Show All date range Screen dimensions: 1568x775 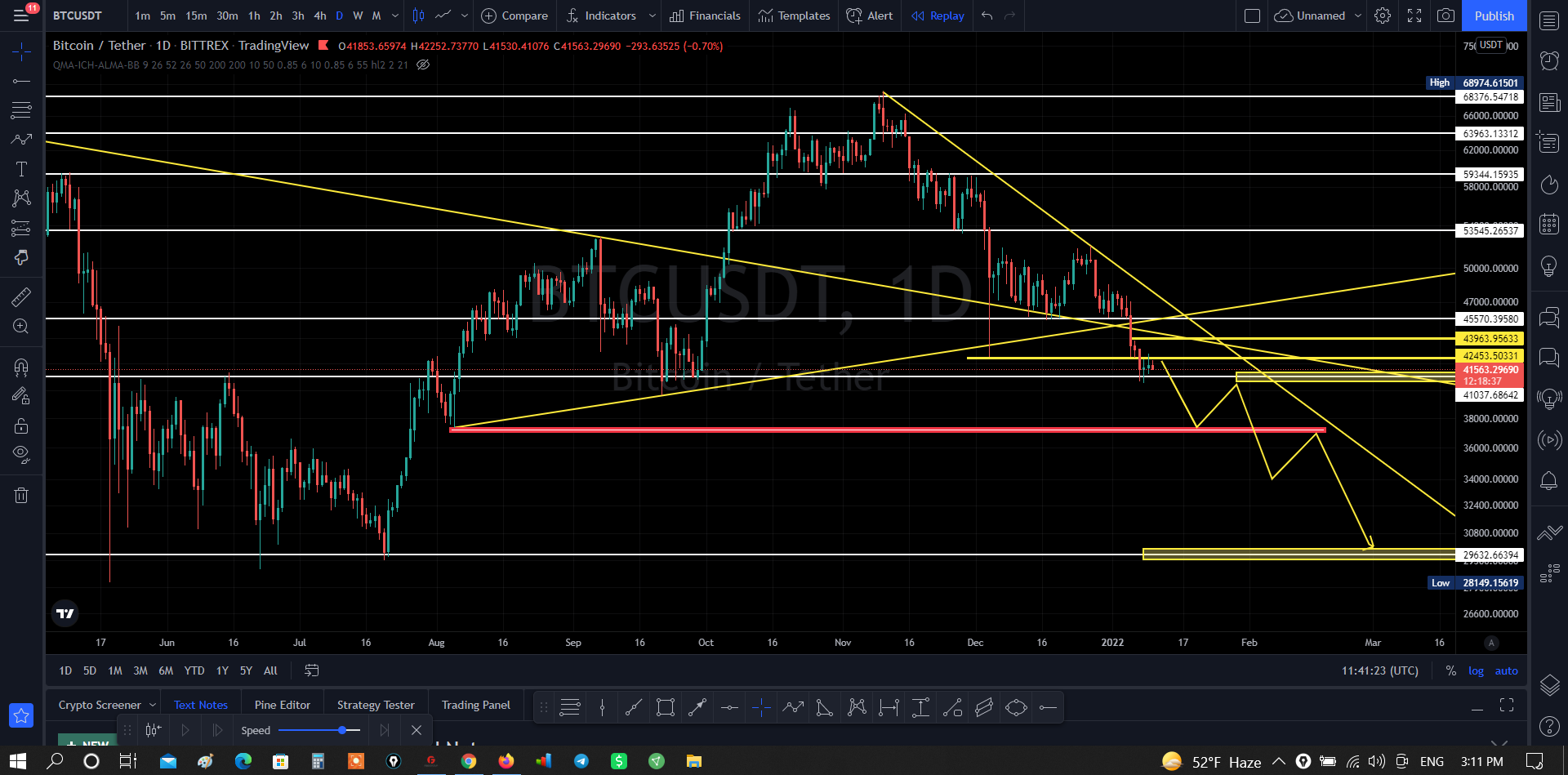(x=270, y=670)
